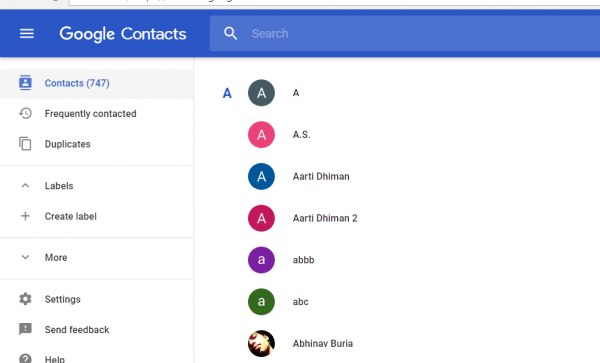600x363 pixels.
Task: Open Contacts (747) list
Action: pos(96,83)
